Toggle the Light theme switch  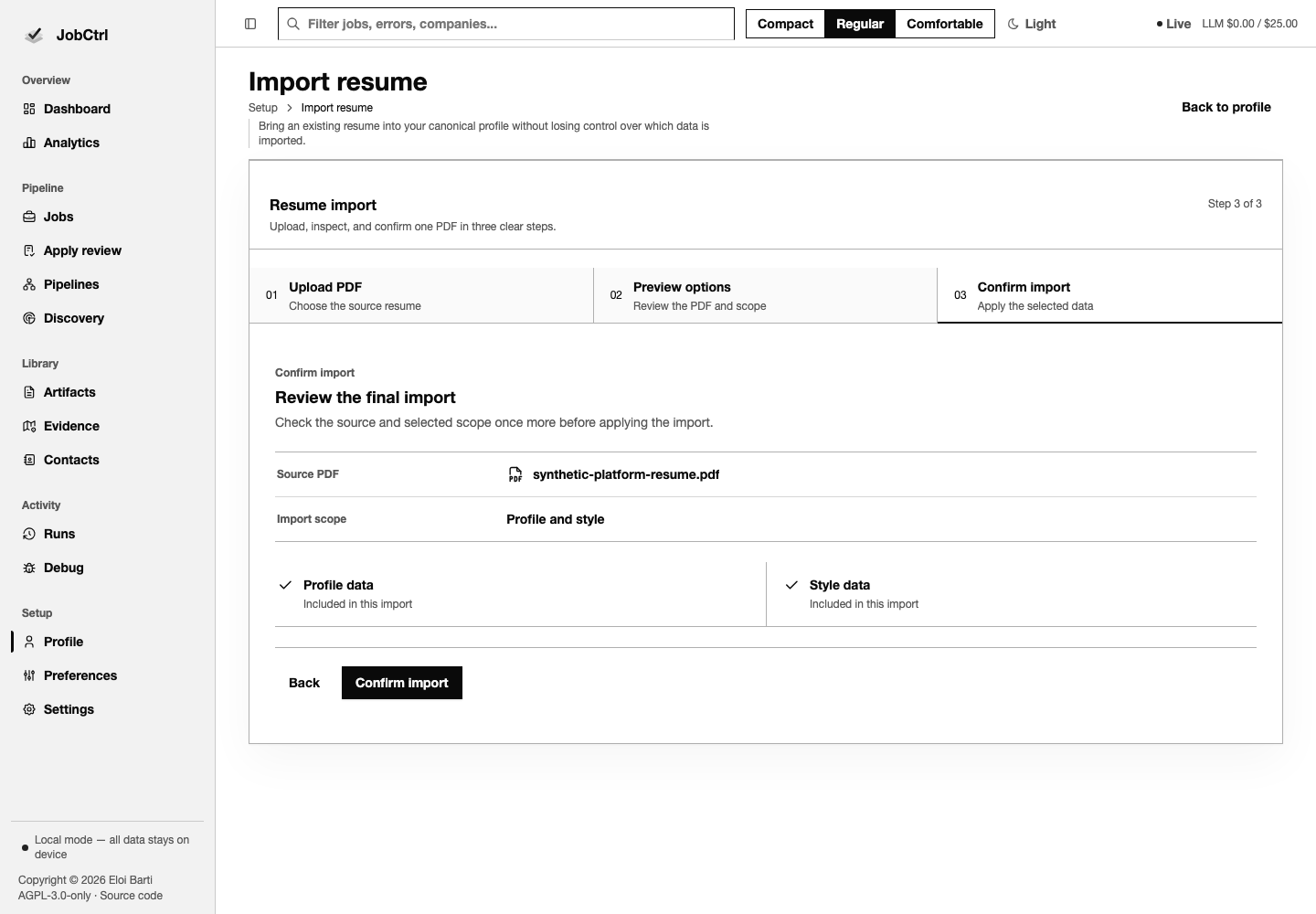pos(1032,24)
